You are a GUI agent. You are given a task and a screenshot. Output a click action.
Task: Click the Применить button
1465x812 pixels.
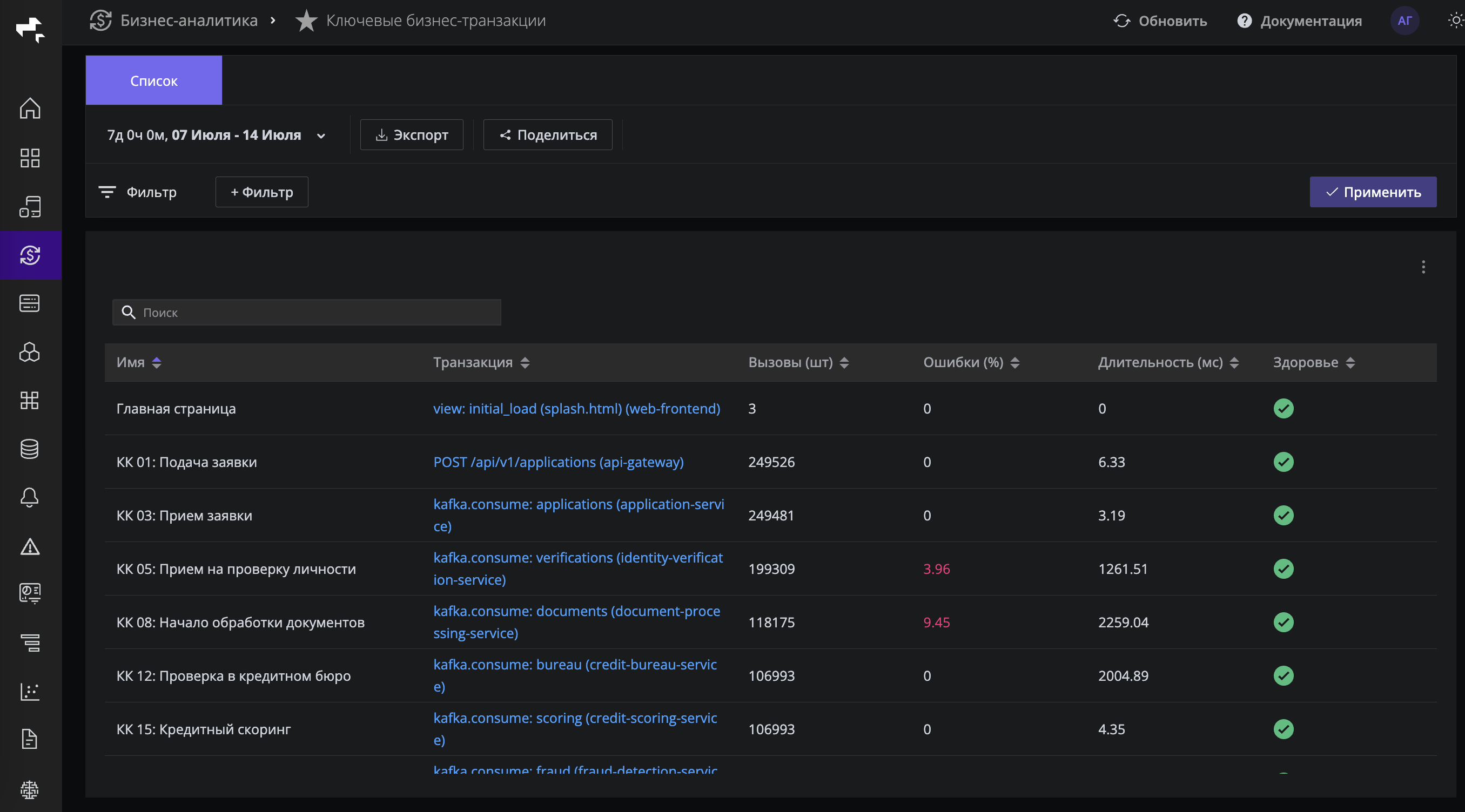pos(1373,192)
